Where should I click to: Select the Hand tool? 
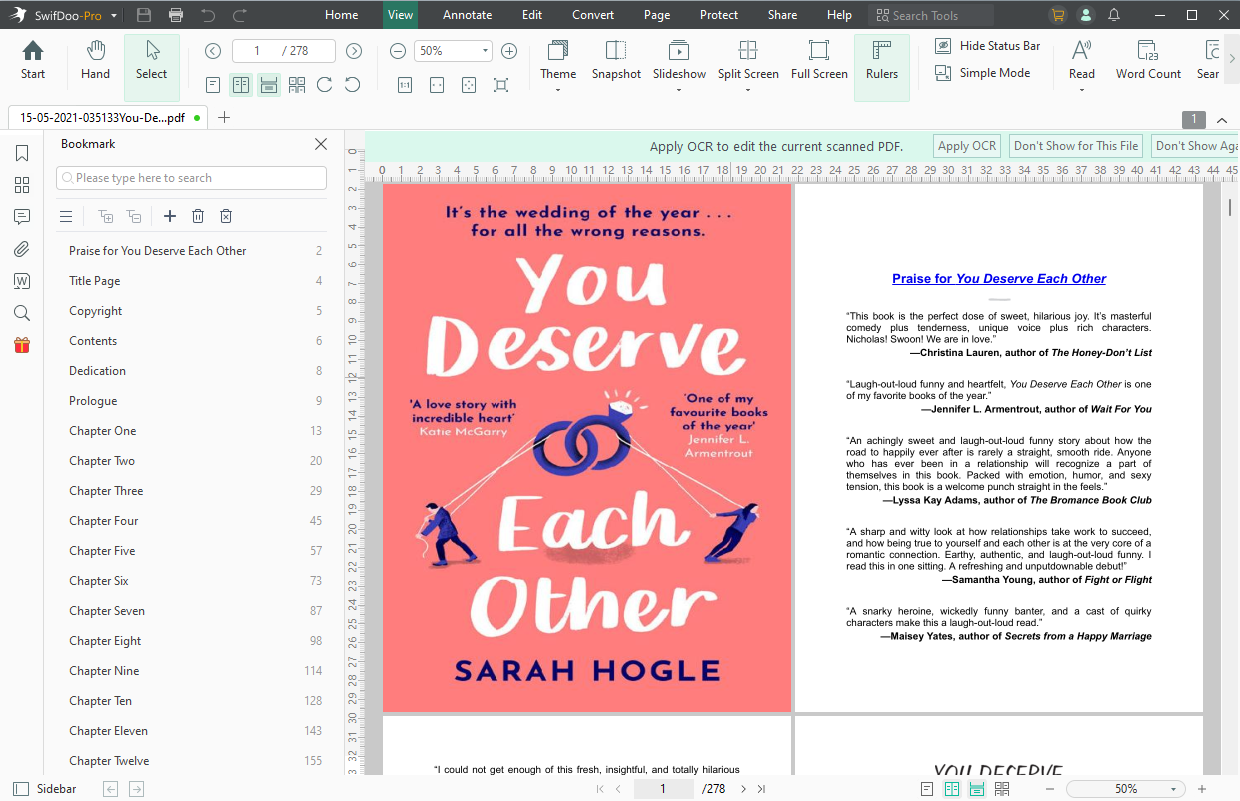point(95,61)
